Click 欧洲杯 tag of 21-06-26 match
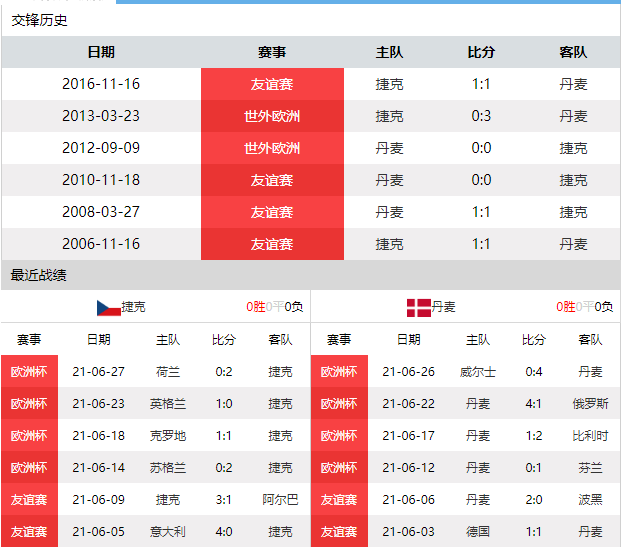The width and height of the screenshot is (622, 547). pyautogui.click(x=340, y=371)
